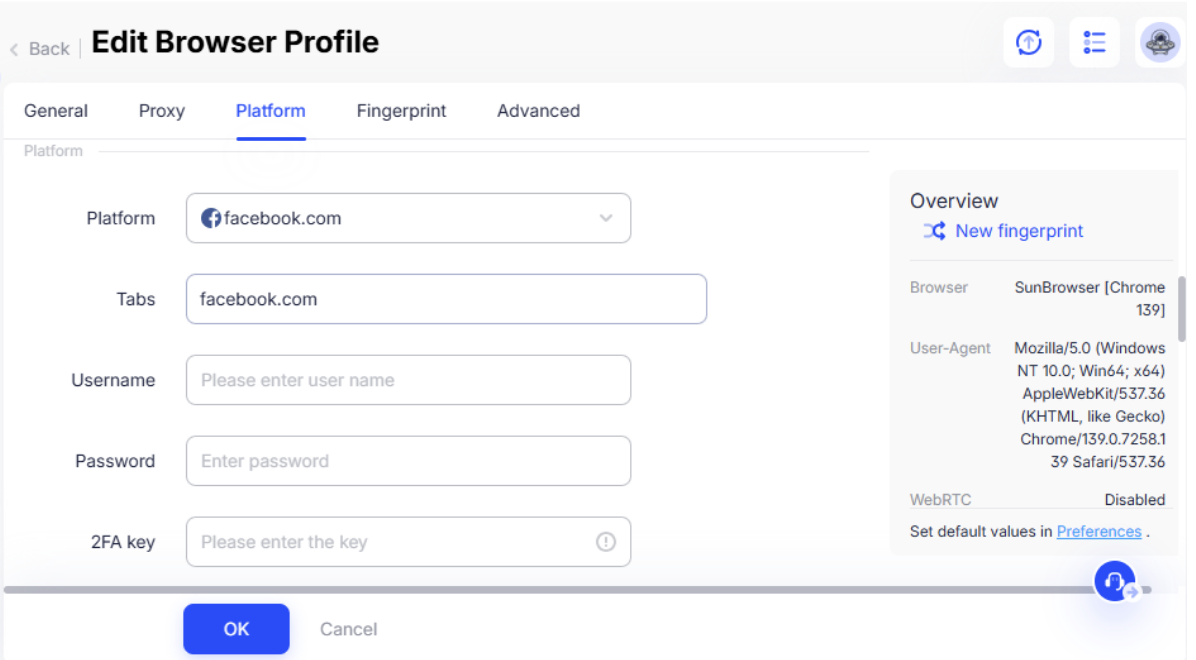Click the shuffle icon beside New fingerprint
Viewport: 1196px width, 660px height.
(x=932, y=231)
